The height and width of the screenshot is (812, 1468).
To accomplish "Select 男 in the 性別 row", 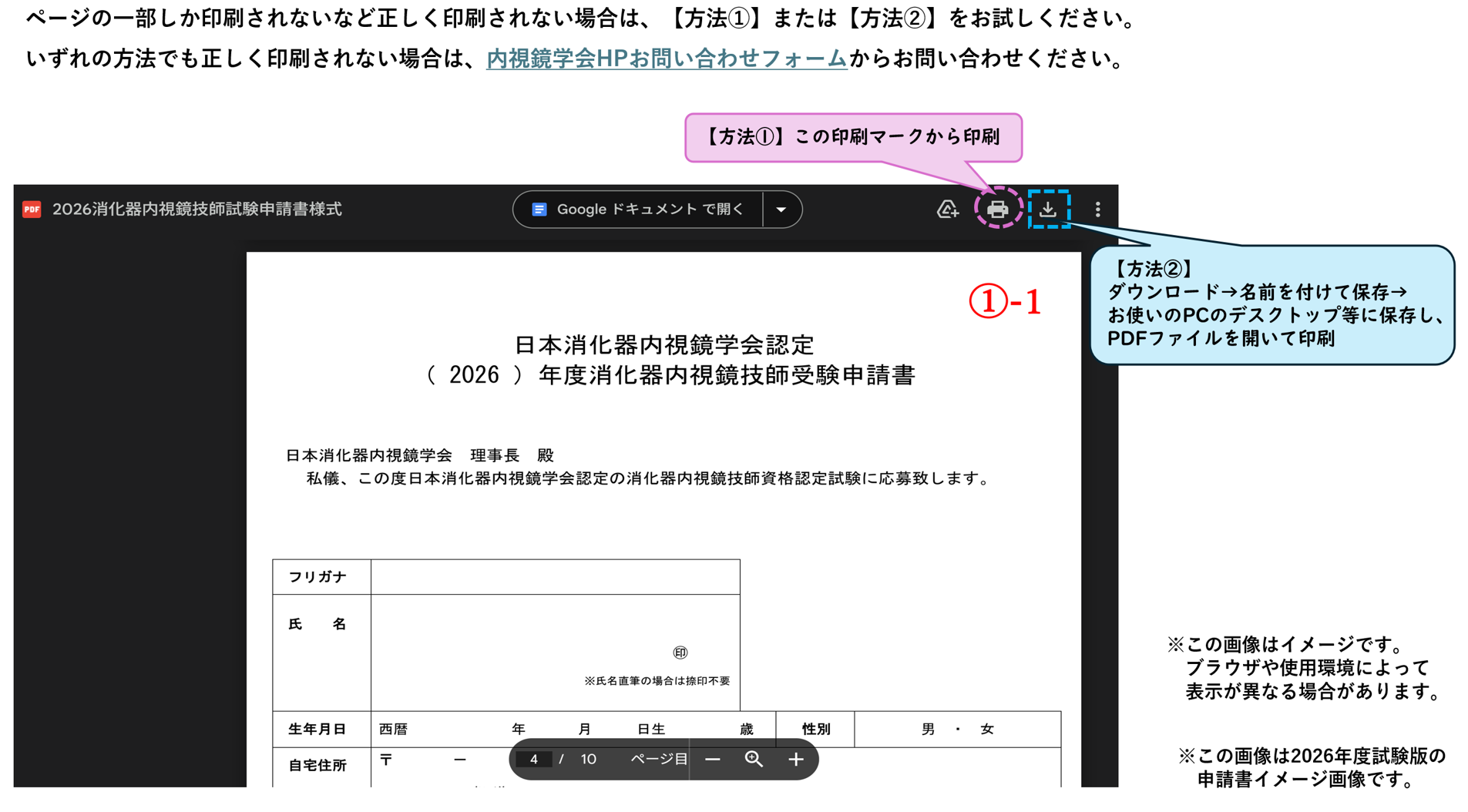I will pos(928,729).
